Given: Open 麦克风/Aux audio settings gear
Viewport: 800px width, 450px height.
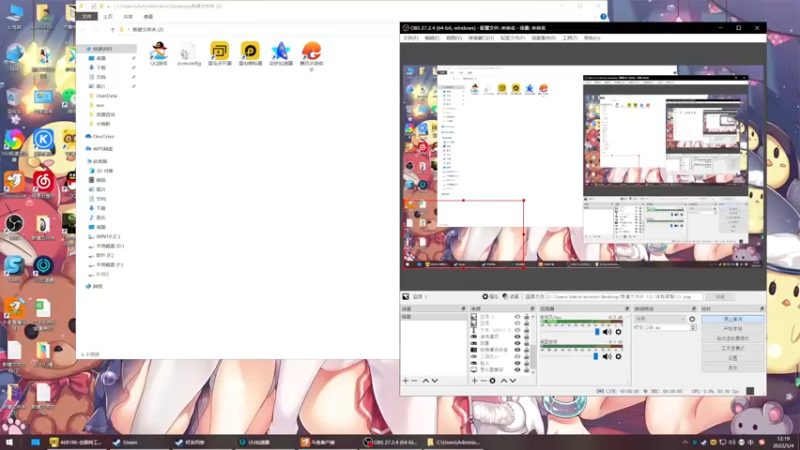Looking at the screenshot, I should [x=618, y=332].
